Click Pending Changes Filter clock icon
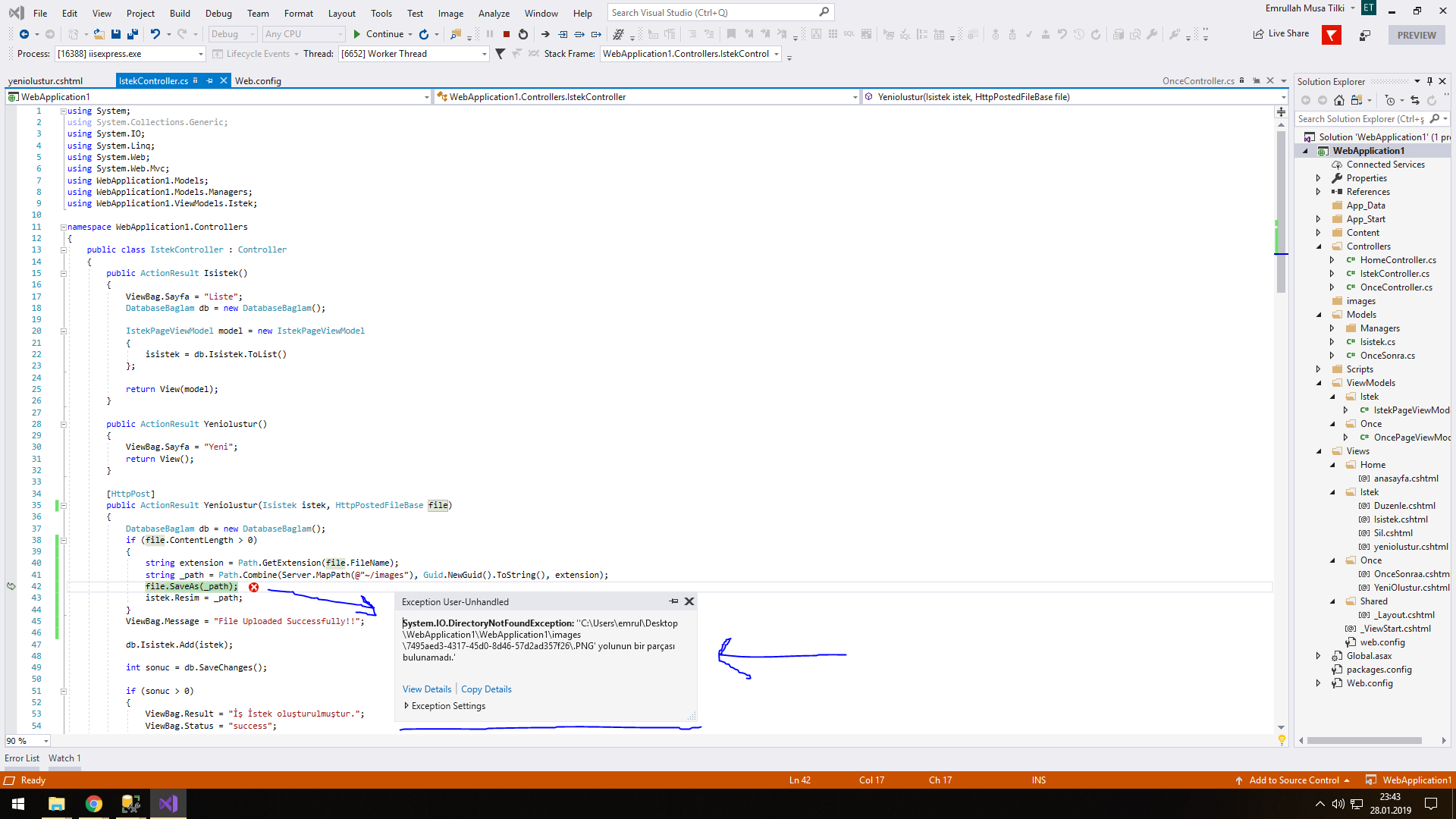 pyautogui.click(x=1389, y=100)
